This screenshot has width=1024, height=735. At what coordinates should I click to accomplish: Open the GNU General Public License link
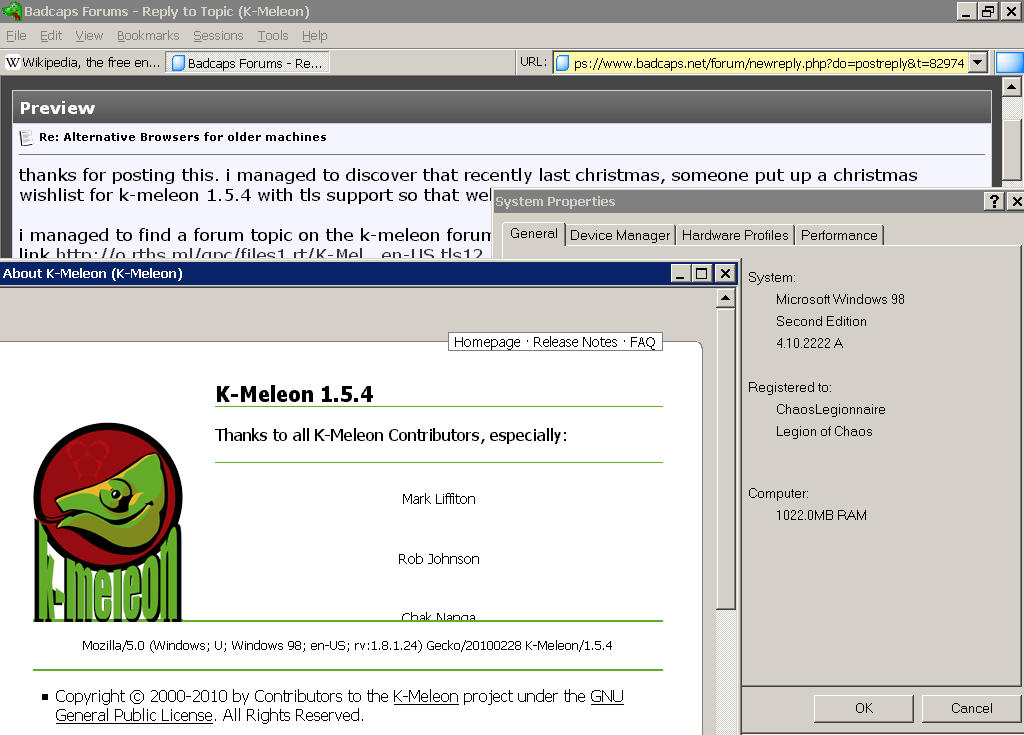[339, 706]
